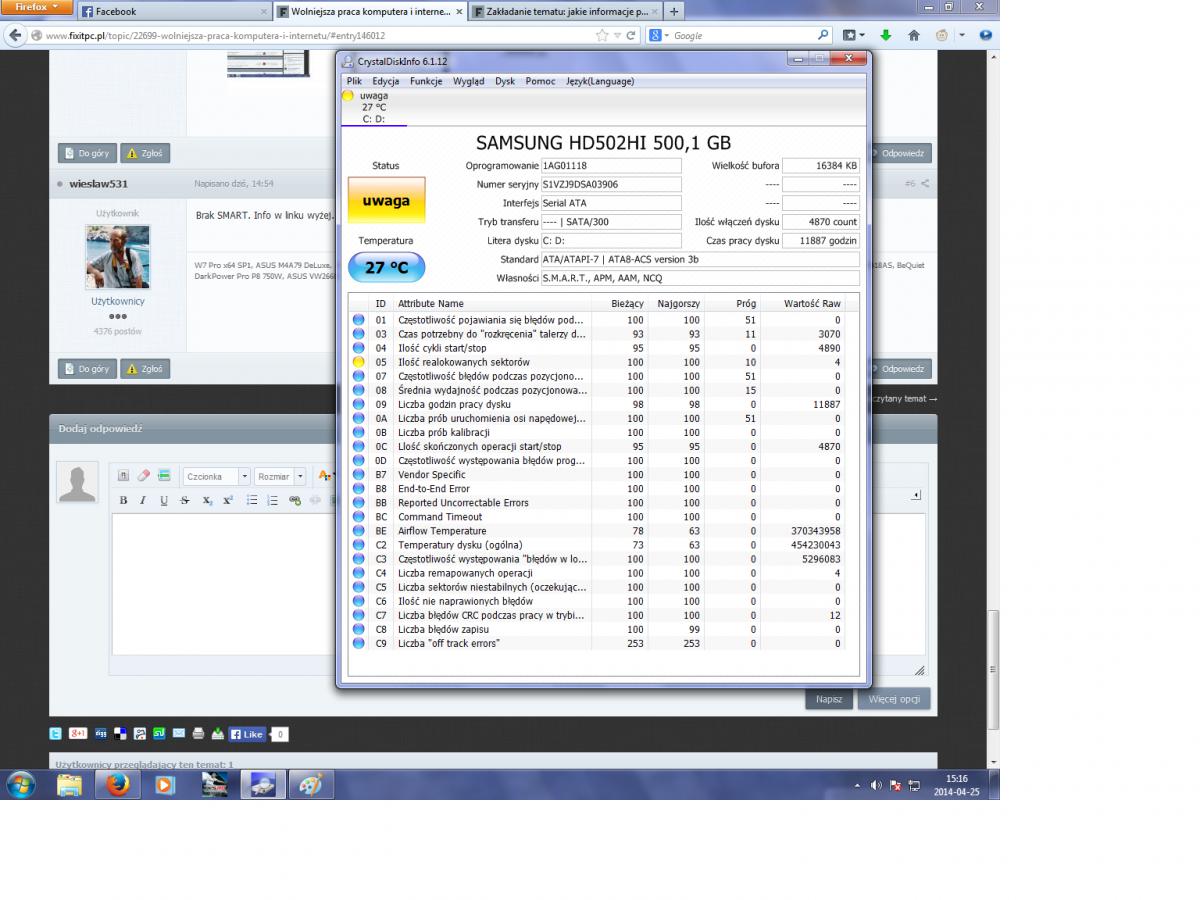The width and height of the screenshot is (1200, 900).
Task: Open the Rozmiar font size dropdown
Action: click(282, 477)
